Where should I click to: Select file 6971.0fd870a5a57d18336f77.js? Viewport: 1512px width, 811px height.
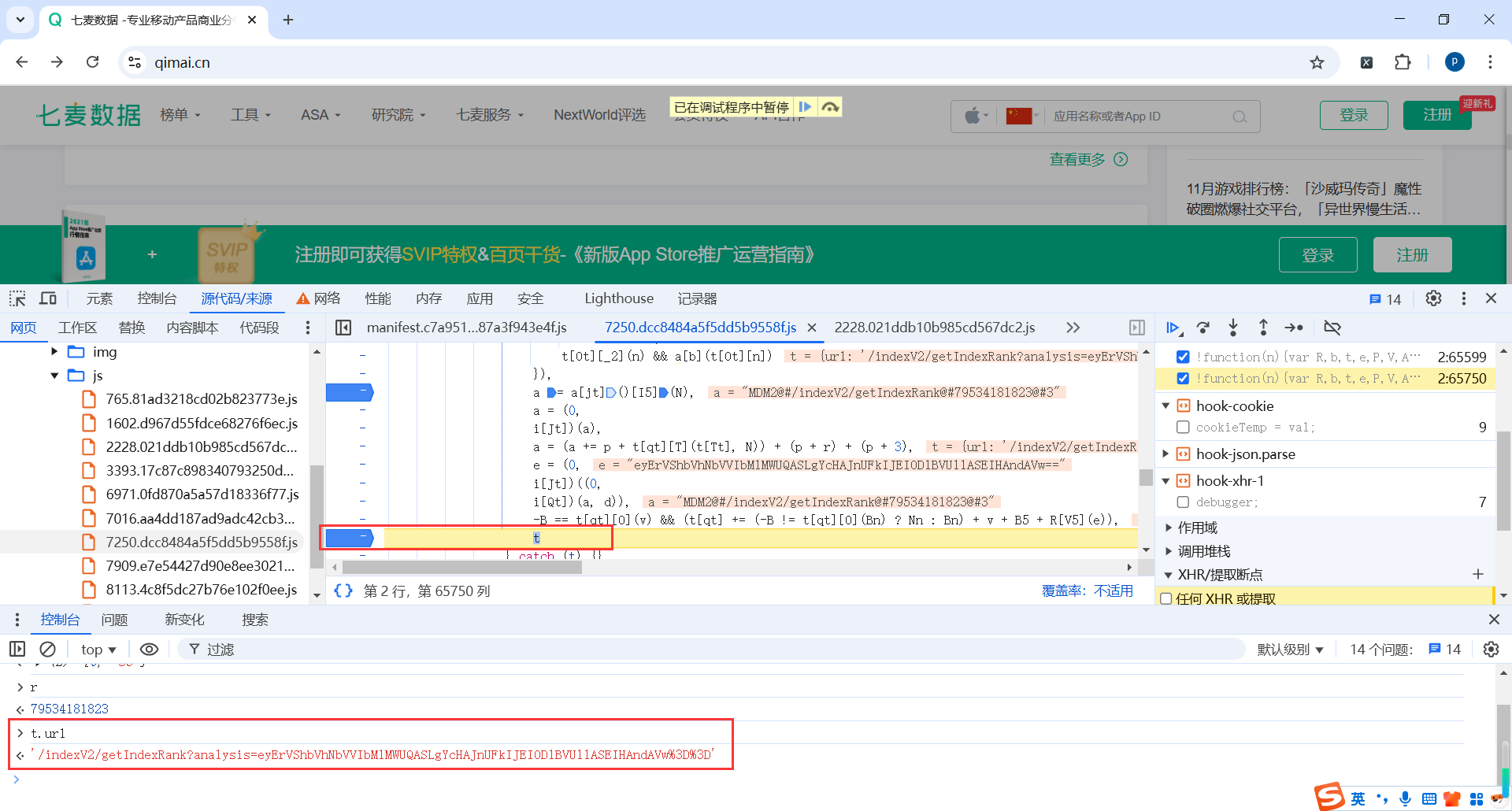point(202,494)
